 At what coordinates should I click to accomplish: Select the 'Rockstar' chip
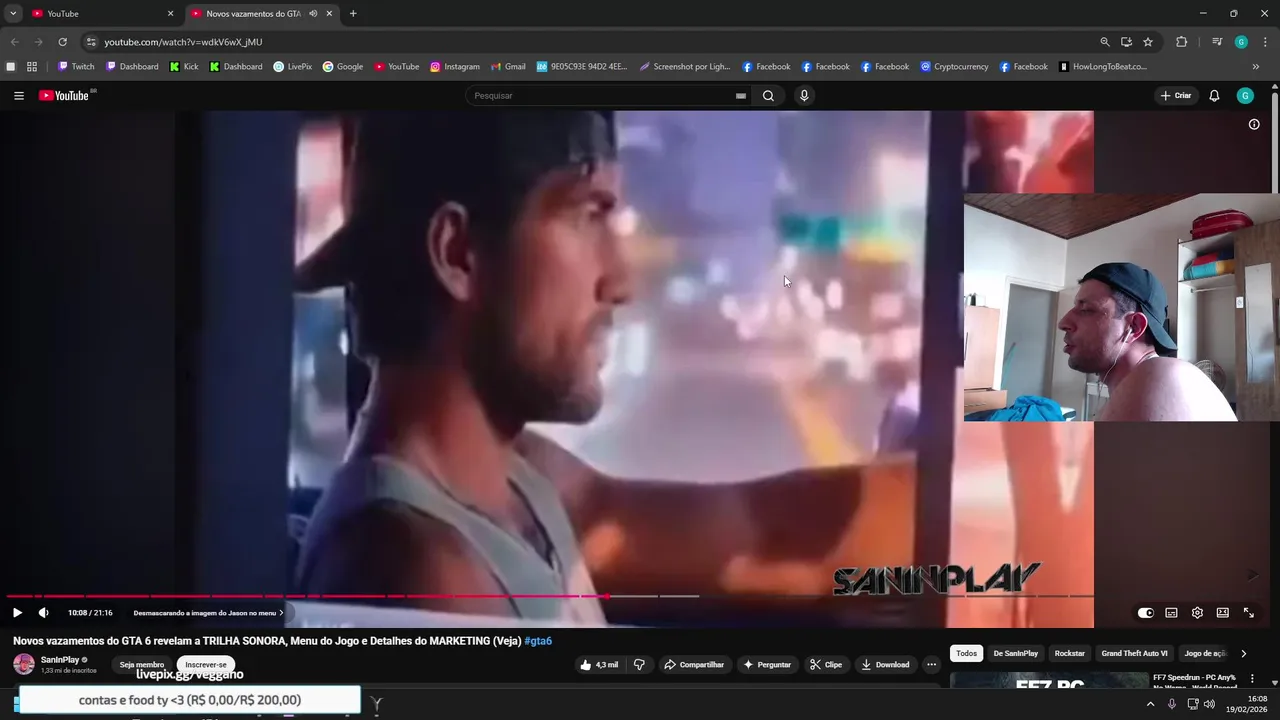(1069, 653)
